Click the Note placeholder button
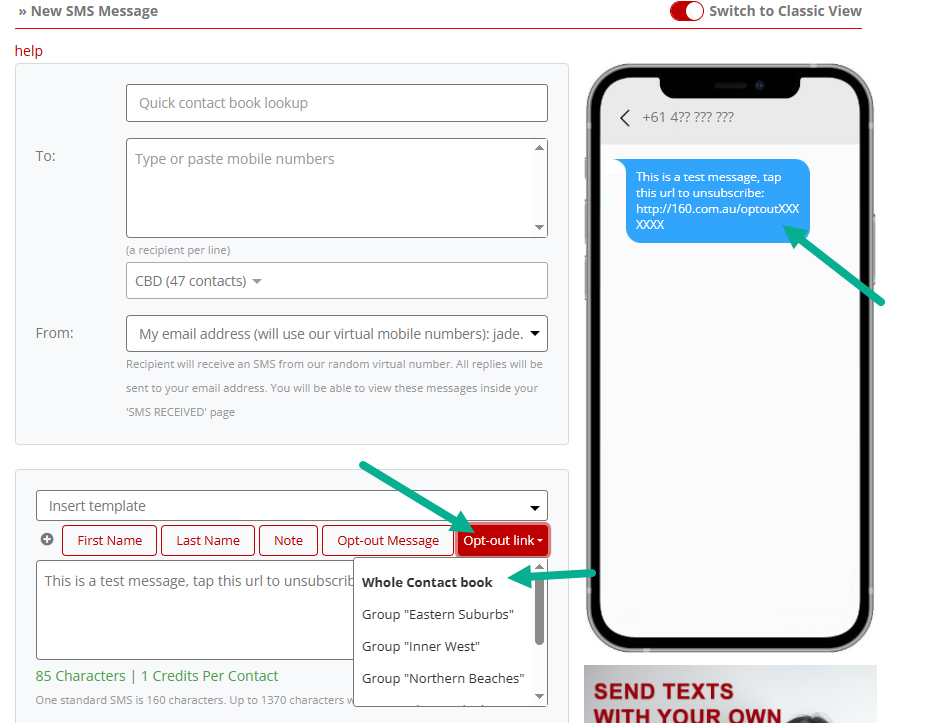This screenshot has width=925, height=723. click(288, 540)
